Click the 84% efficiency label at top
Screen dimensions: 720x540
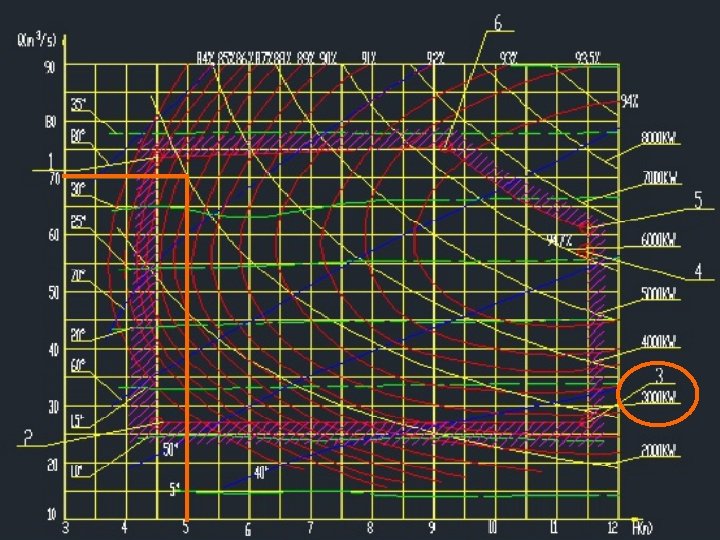[206, 58]
